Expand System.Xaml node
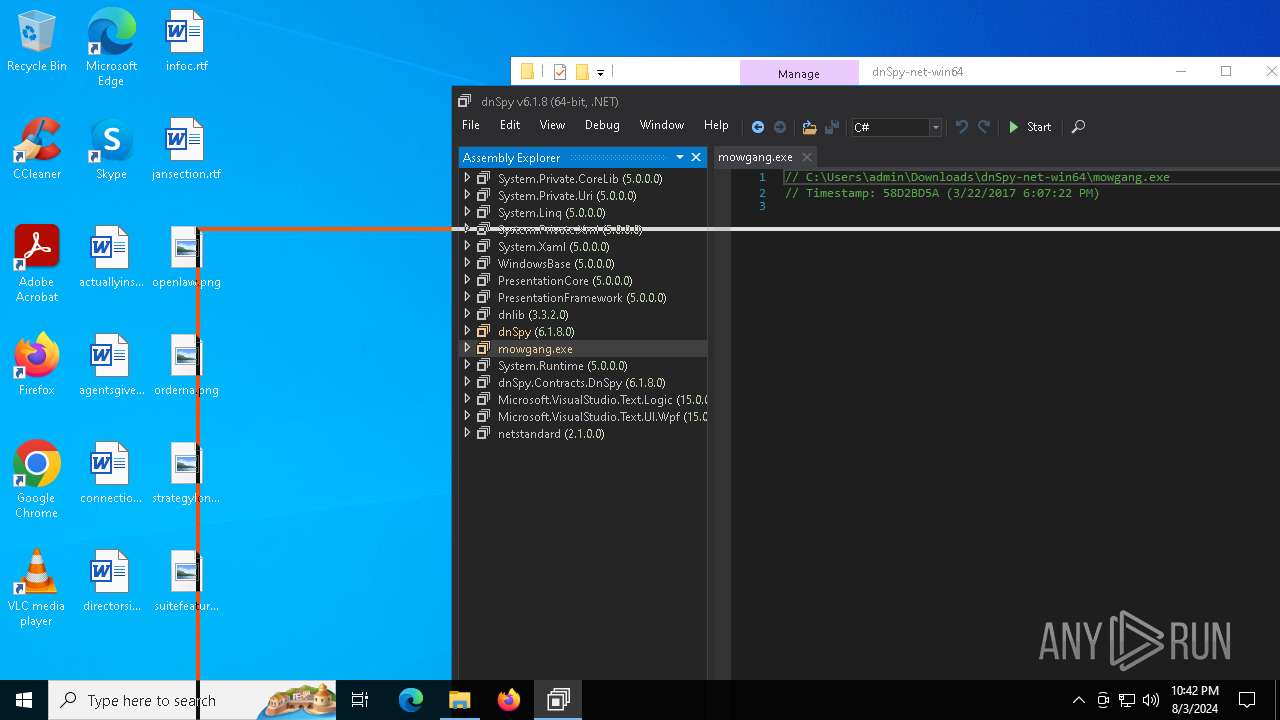The width and height of the screenshot is (1280, 720). [x=467, y=246]
